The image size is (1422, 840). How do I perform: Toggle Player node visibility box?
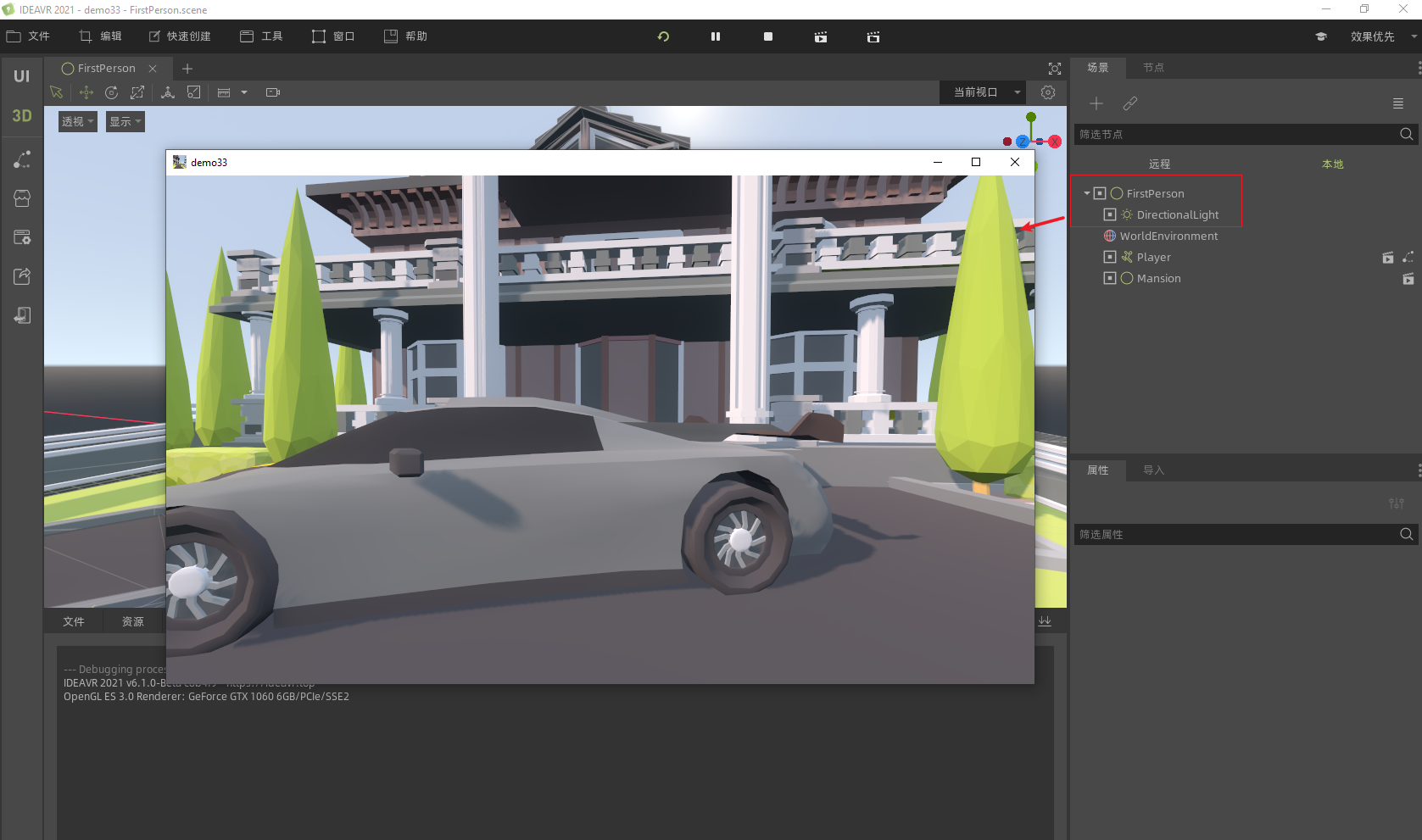(1110, 257)
